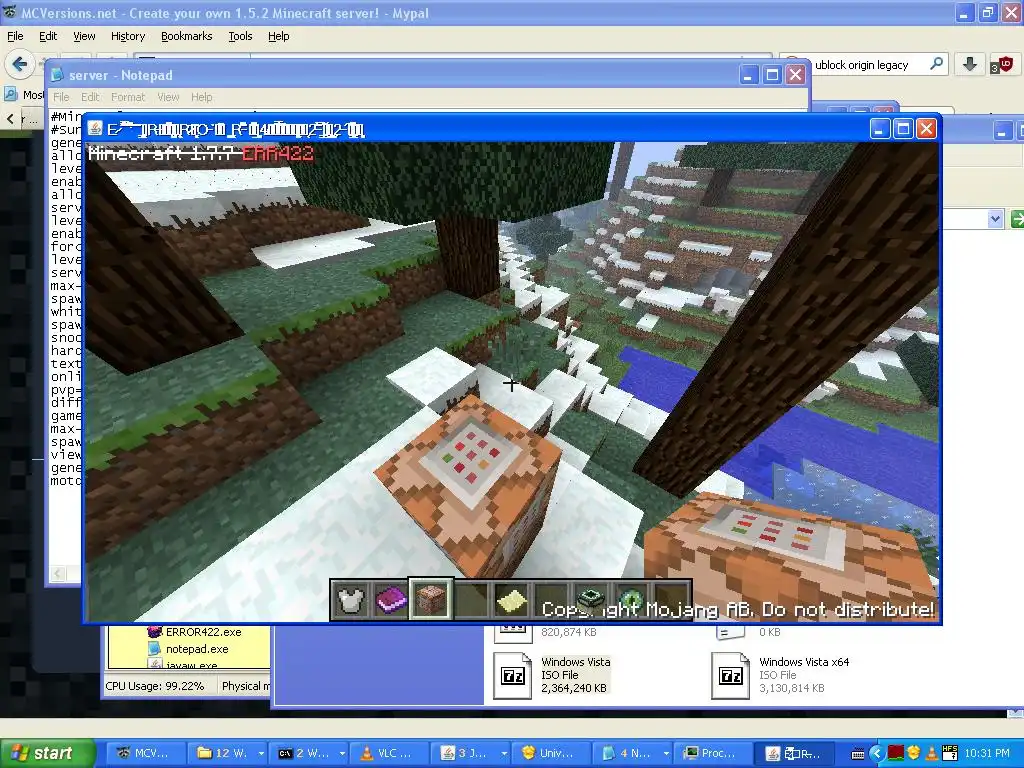Open the Mypal downloads arrow button
This screenshot has height=768, width=1024.
click(970, 64)
